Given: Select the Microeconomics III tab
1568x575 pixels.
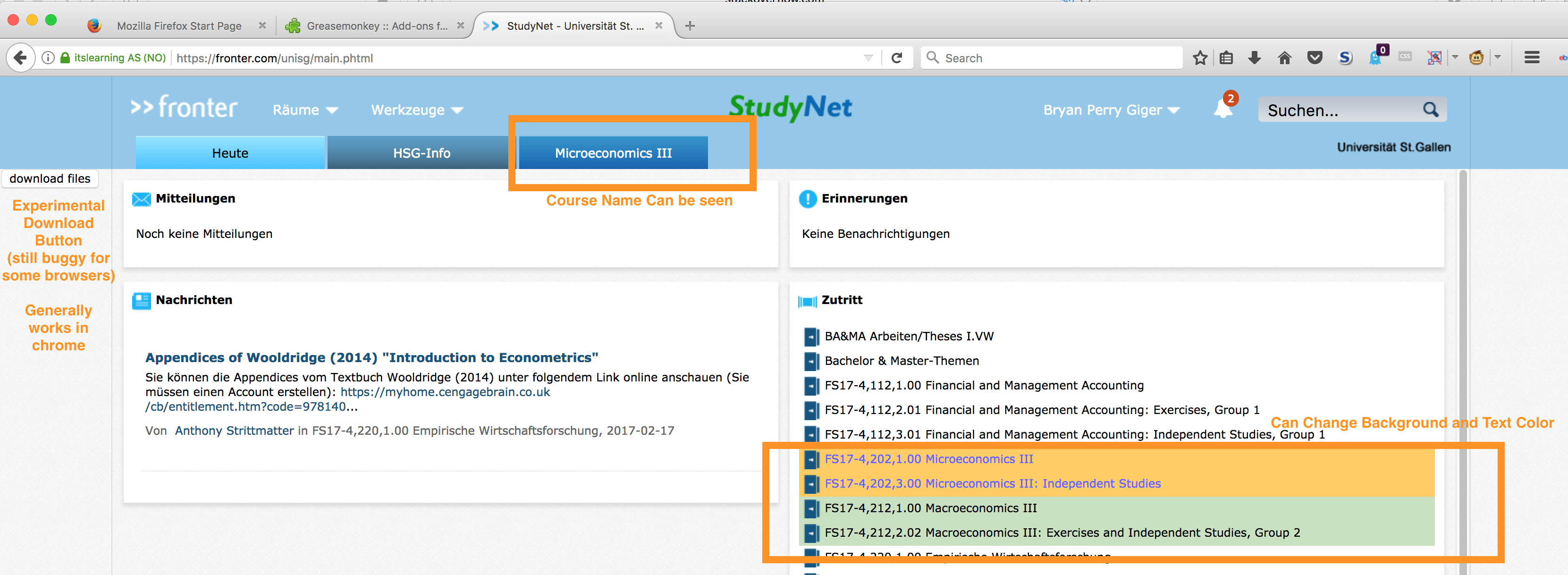Looking at the screenshot, I should tap(613, 152).
